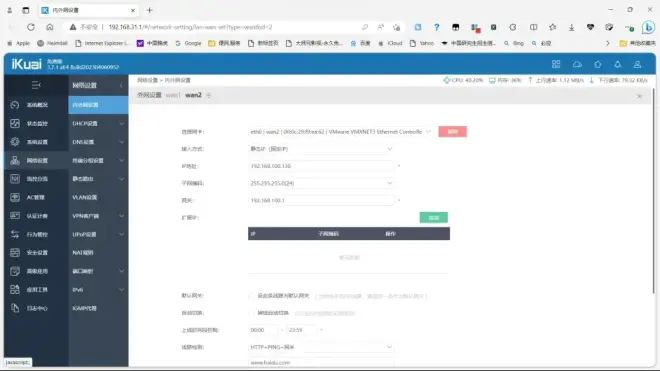
Task: Click the browser home icon
Action: coord(50,27)
